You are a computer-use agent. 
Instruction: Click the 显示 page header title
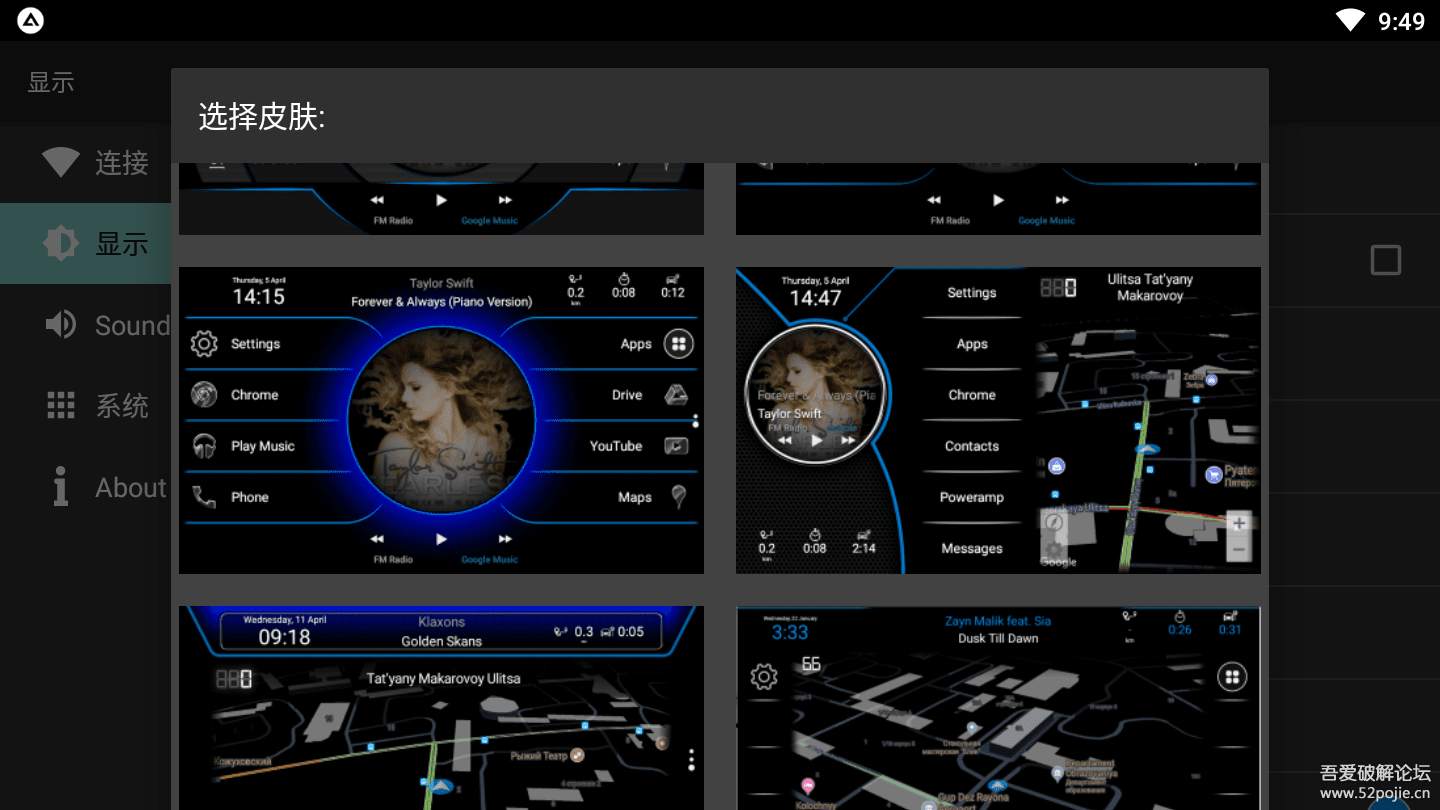tap(51, 82)
